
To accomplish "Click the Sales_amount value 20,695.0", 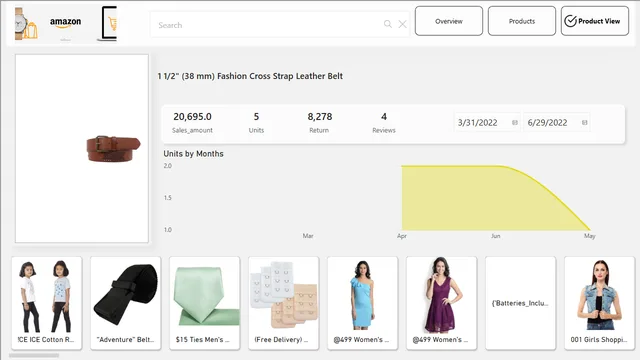I will [192, 117].
